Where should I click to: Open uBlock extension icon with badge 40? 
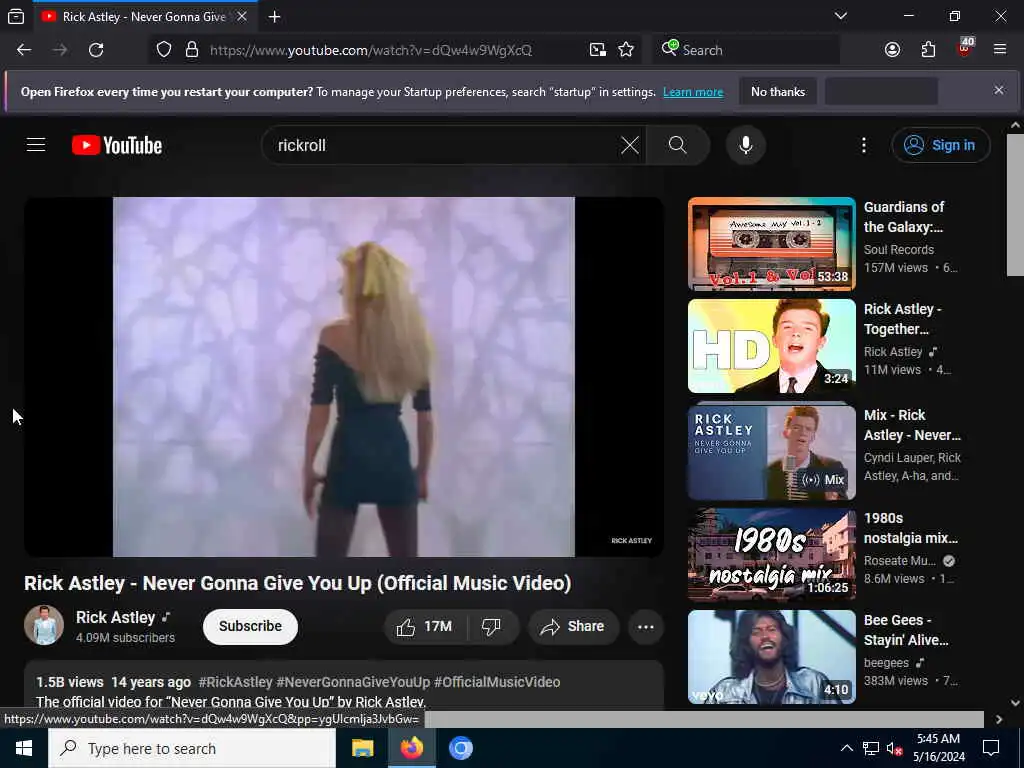(x=965, y=48)
